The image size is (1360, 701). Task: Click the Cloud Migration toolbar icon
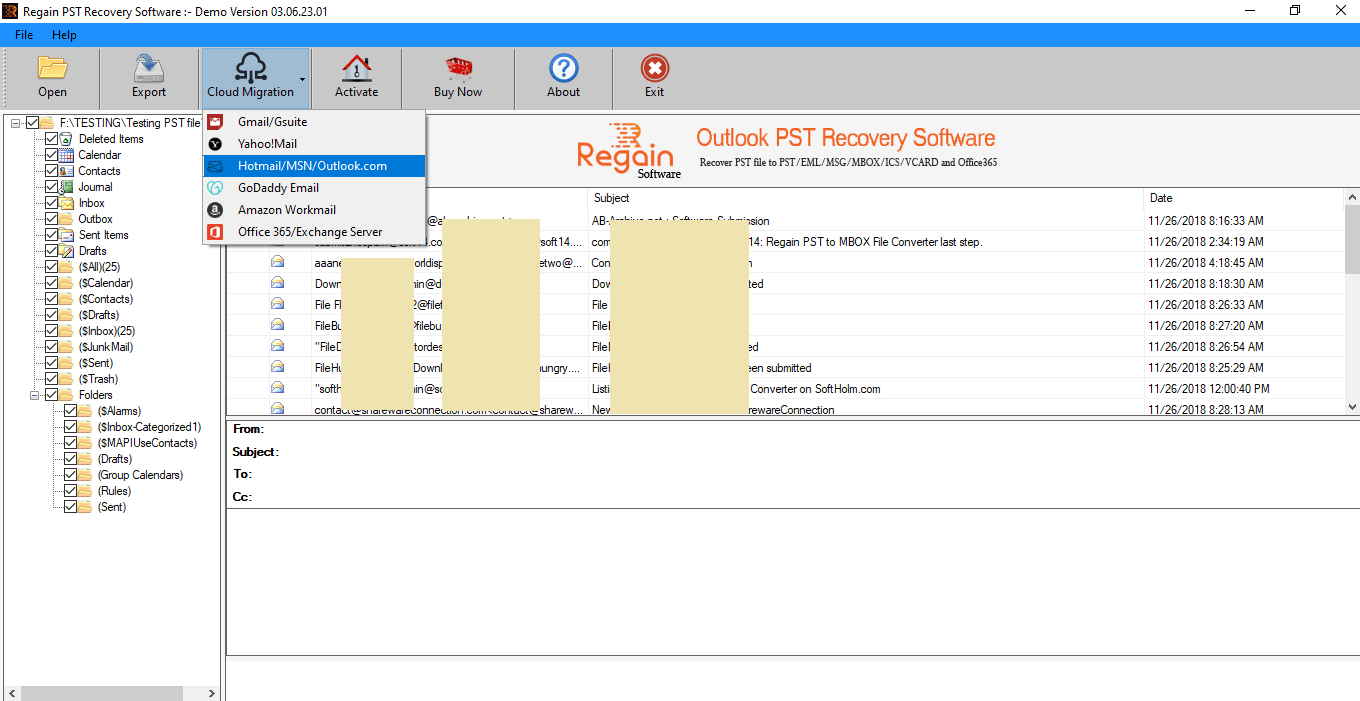[x=250, y=67]
